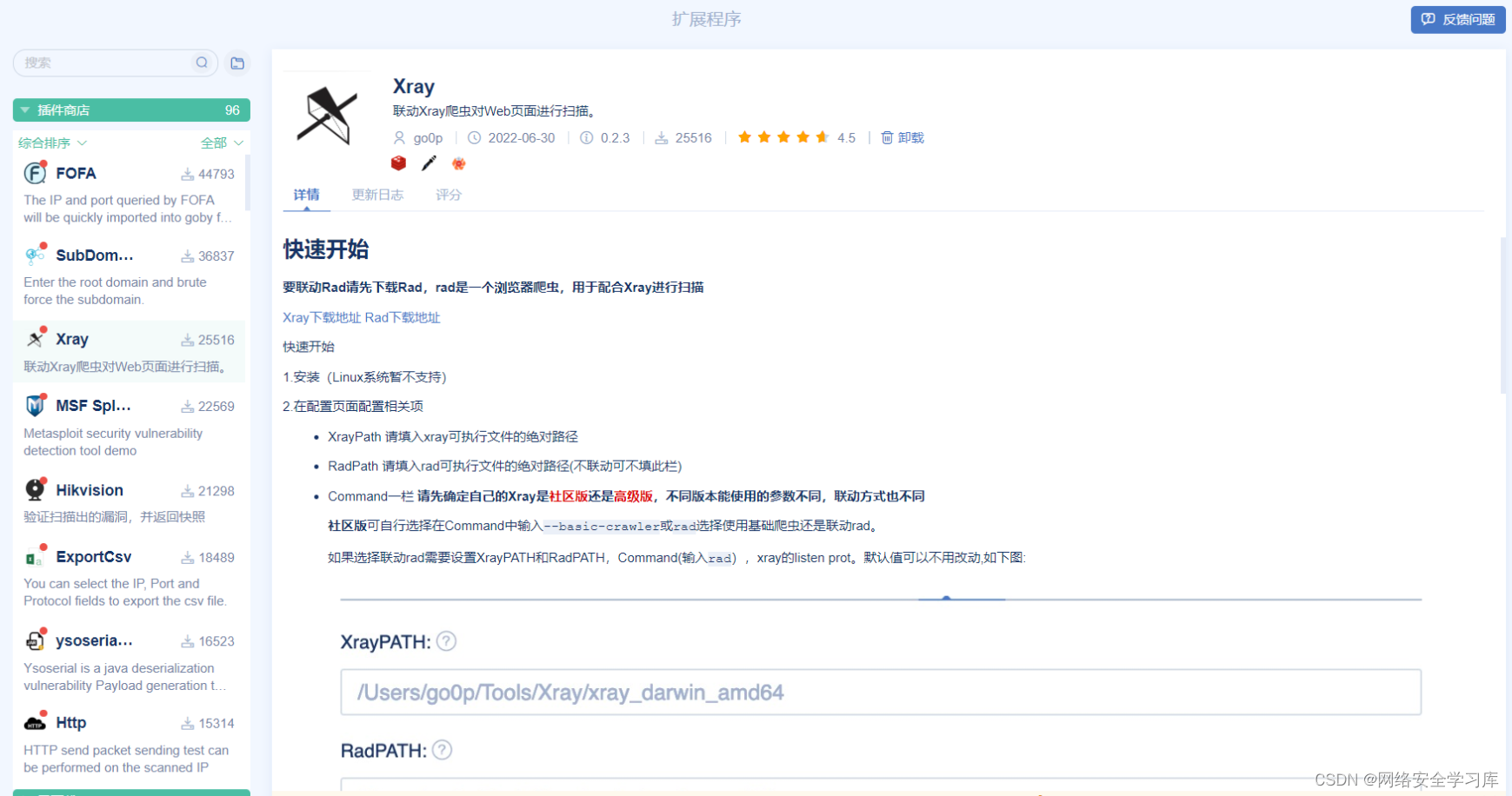Click the version info icon 0.2.3
This screenshot has width=1512, height=796.
pyautogui.click(x=587, y=137)
